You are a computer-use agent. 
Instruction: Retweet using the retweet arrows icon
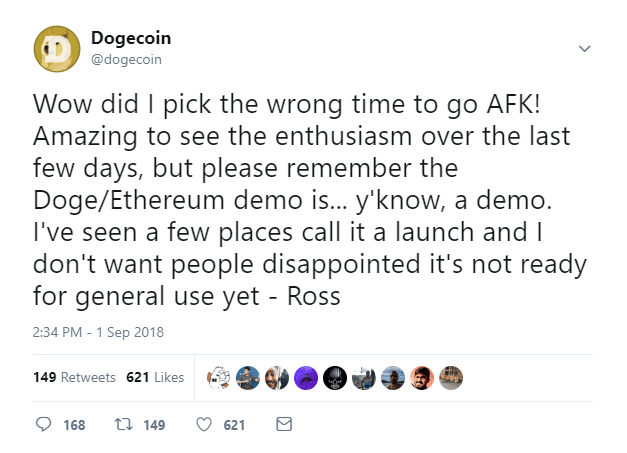[124, 425]
